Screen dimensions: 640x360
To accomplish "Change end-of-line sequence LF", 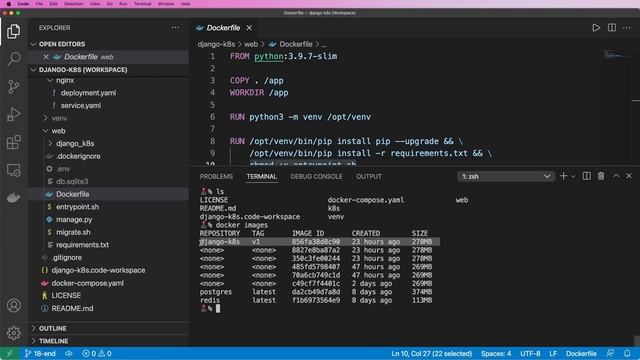I will 553,353.
